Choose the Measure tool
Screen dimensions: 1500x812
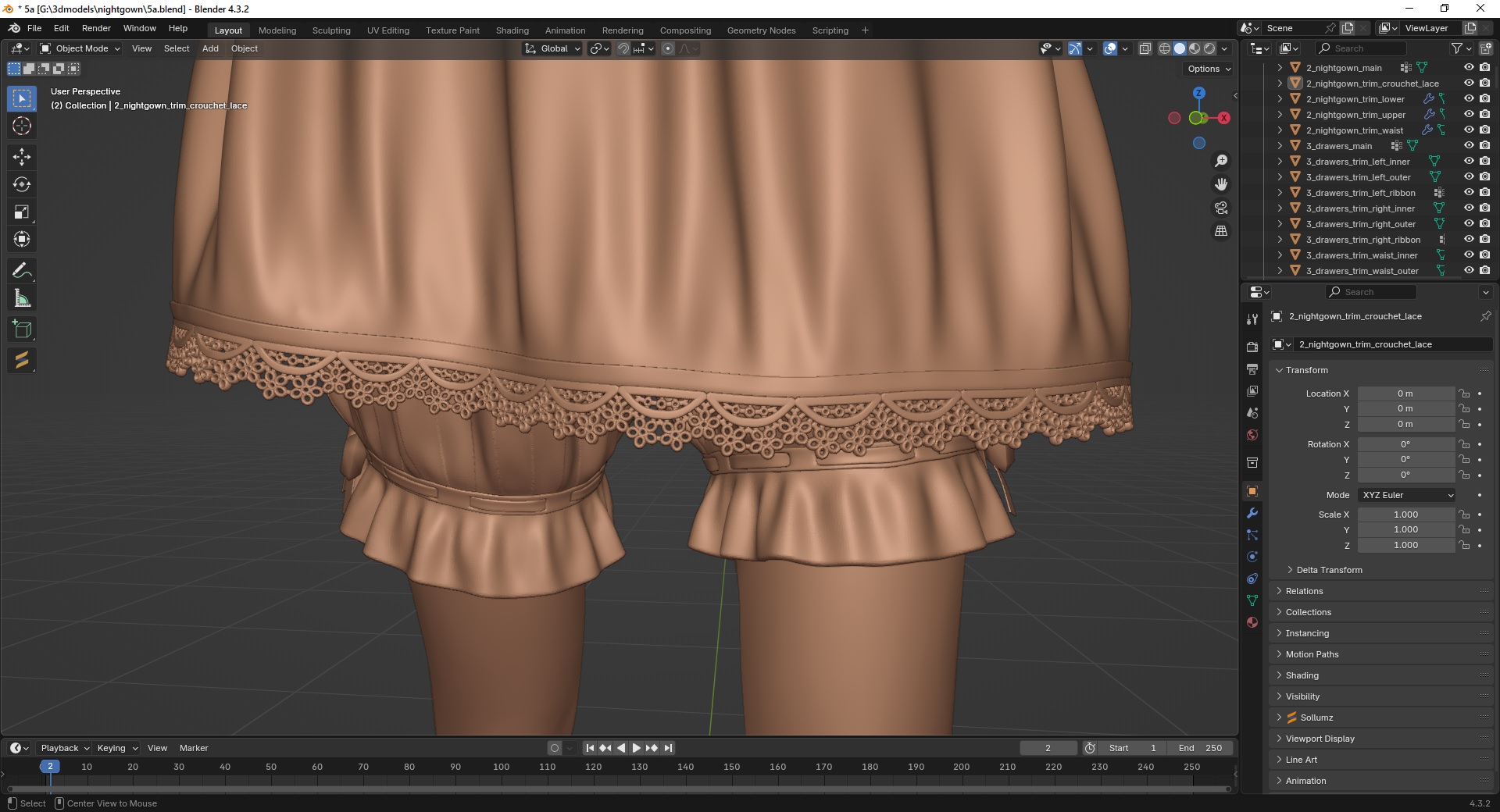22,298
